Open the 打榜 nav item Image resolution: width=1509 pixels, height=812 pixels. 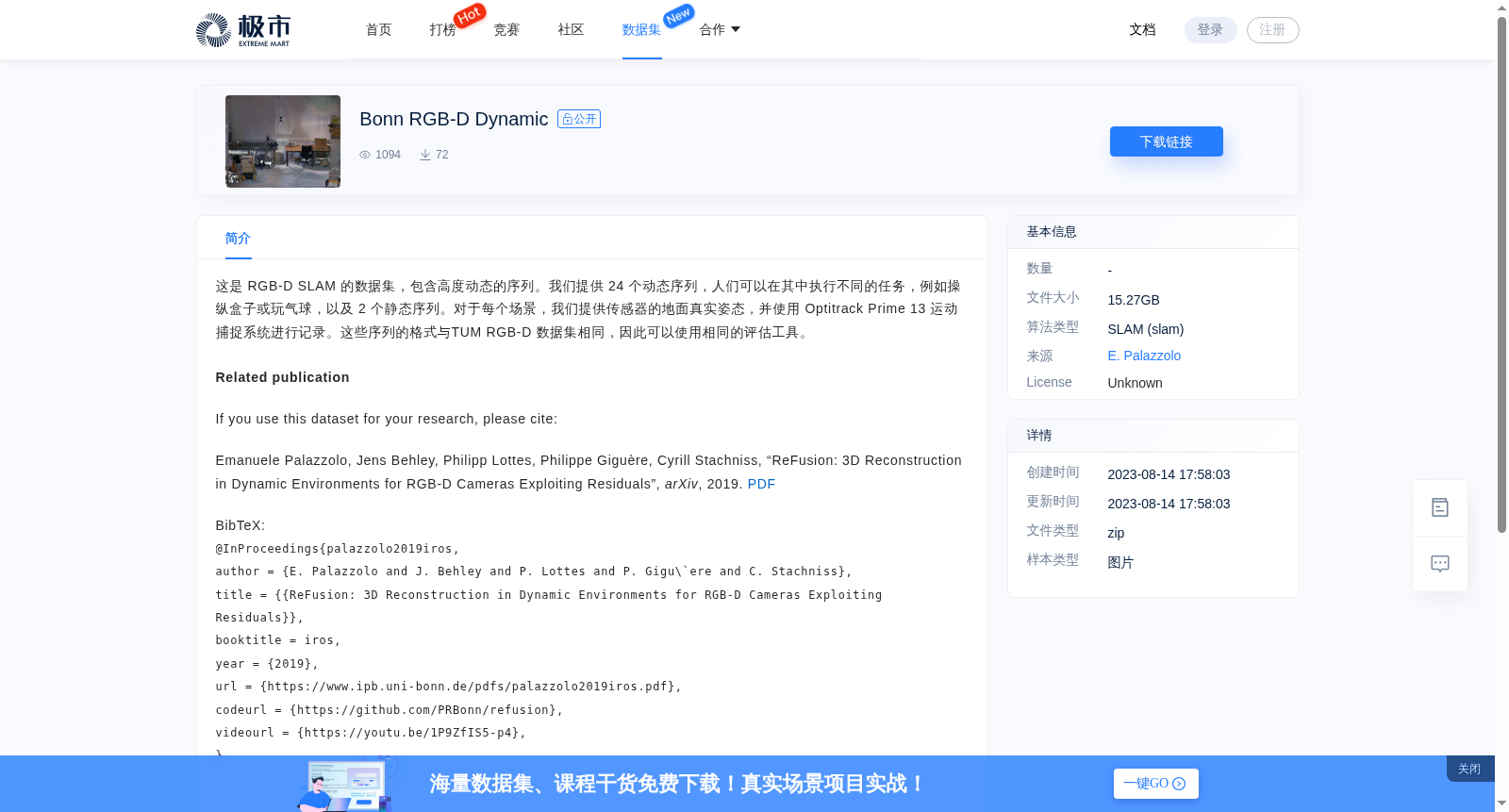442,30
